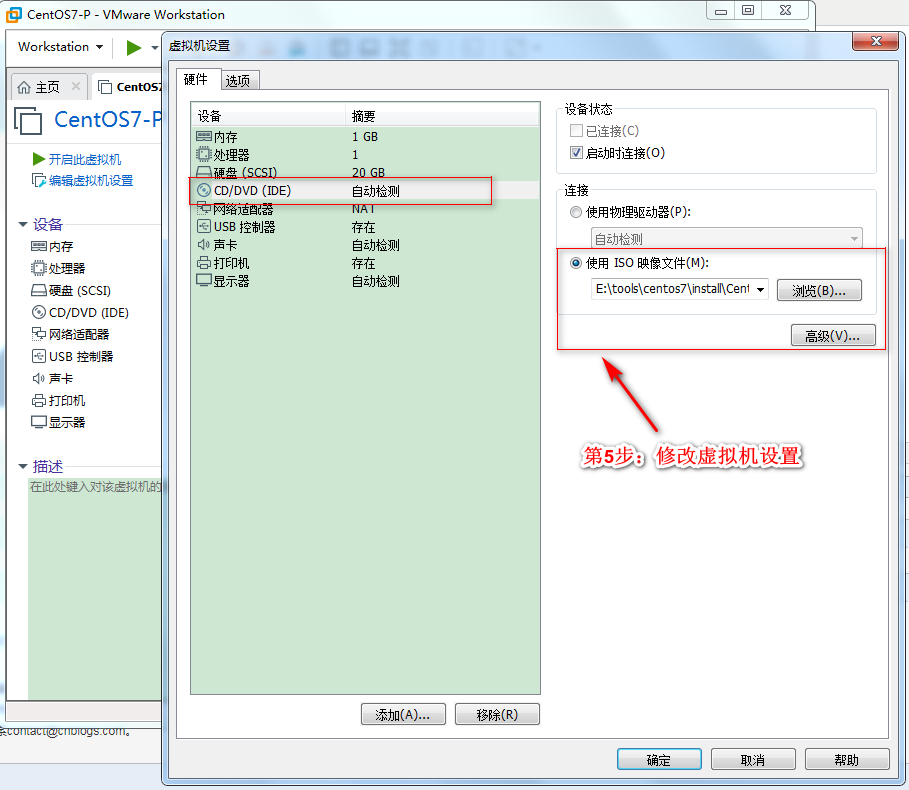
Task: Select the 打印机 row in dialog
Action: coord(365,263)
